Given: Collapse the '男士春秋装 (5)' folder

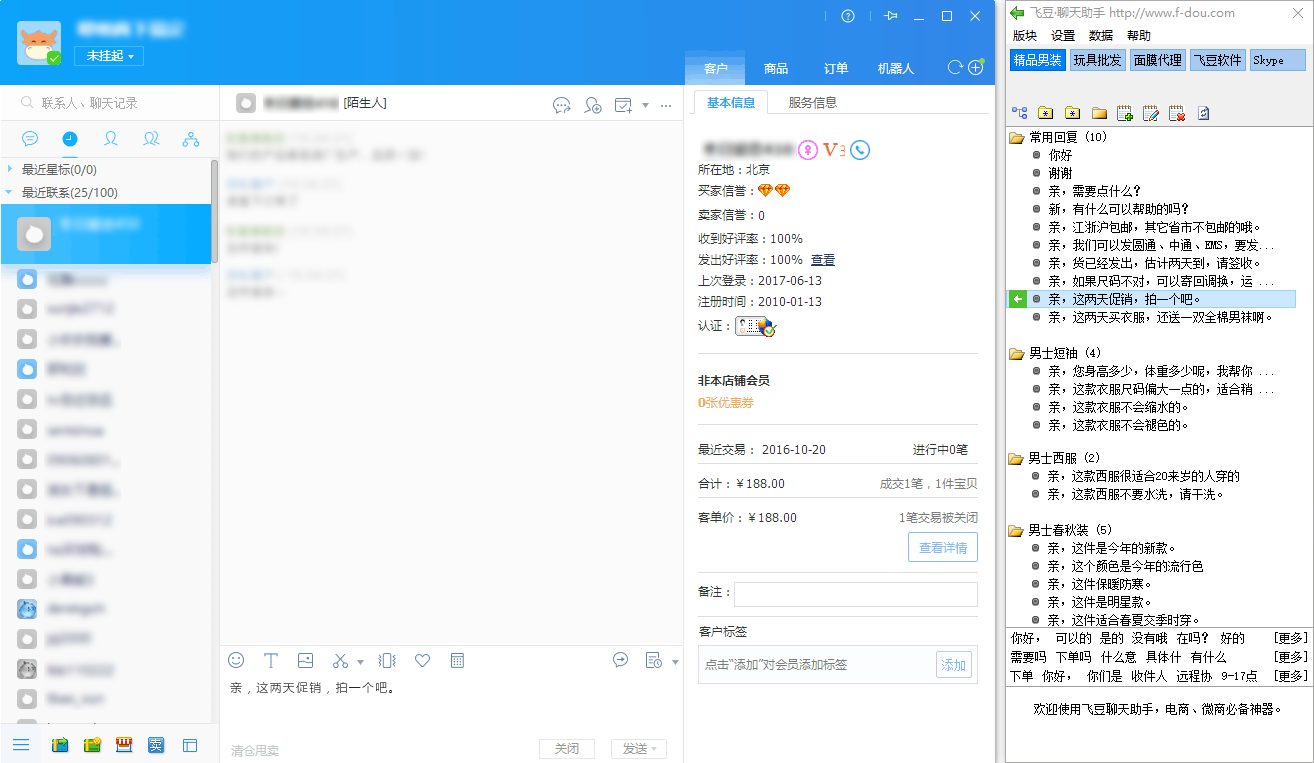Looking at the screenshot, I should pos(1016,530).
